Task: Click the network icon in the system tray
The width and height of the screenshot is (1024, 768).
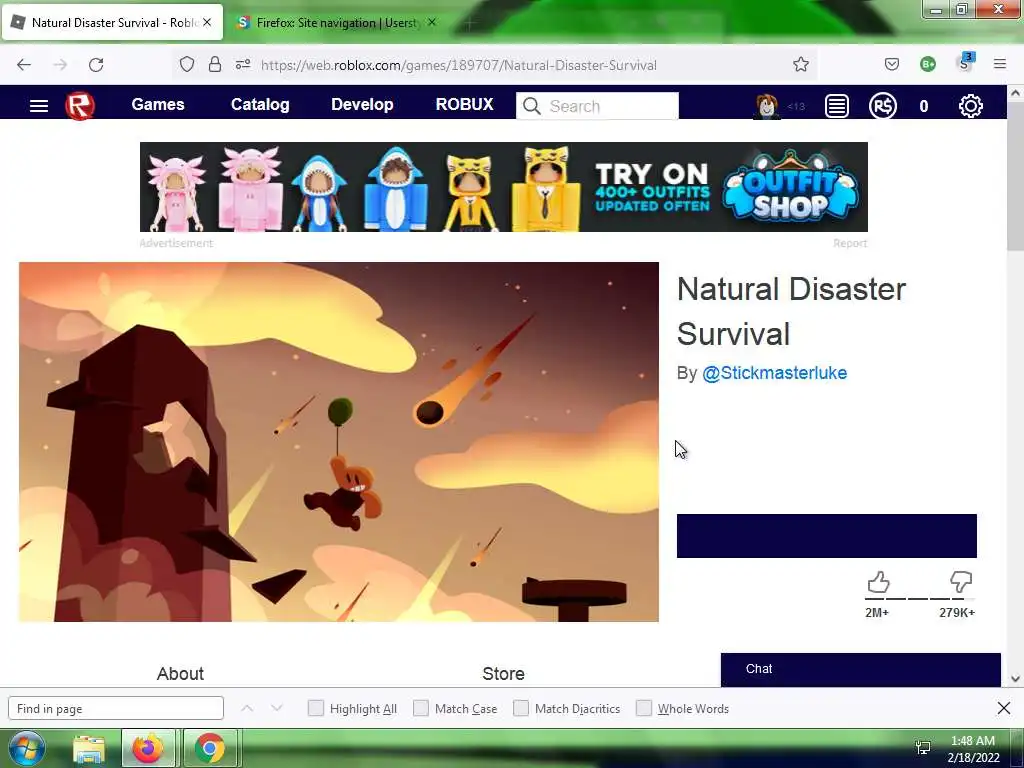Action: coord(923,748)
